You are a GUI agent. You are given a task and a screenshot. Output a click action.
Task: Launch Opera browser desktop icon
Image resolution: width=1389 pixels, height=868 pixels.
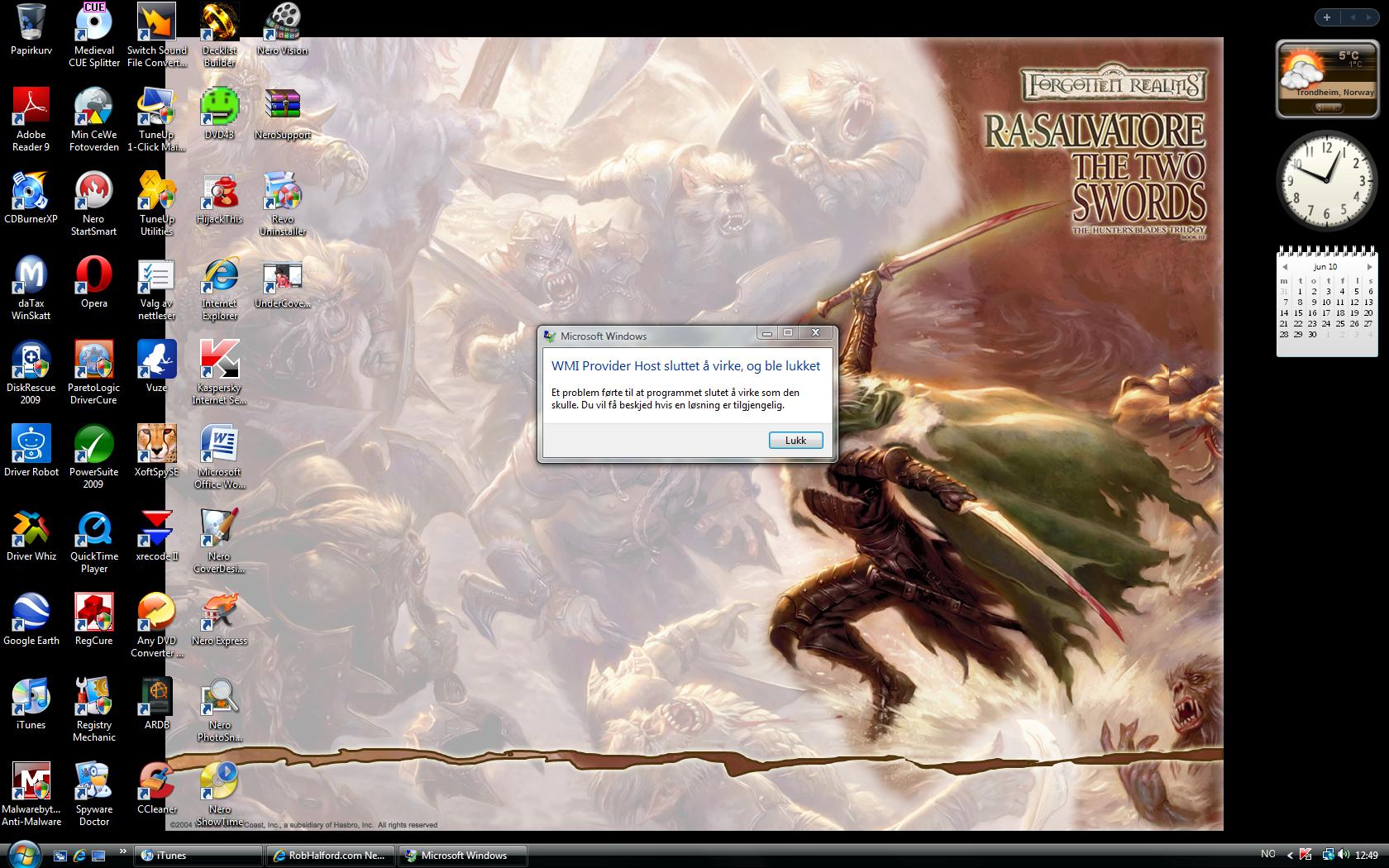[93, 283]
